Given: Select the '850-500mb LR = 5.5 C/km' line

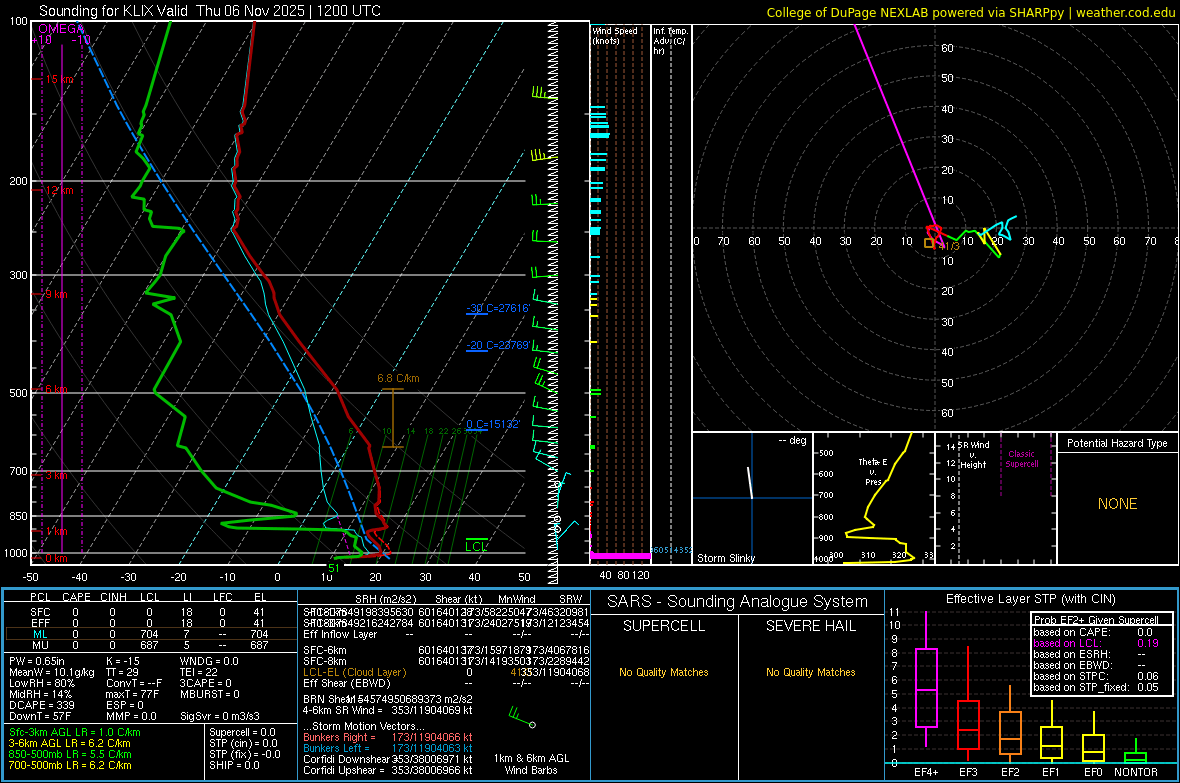Looking at the screenshot, I should coord(70,754).
